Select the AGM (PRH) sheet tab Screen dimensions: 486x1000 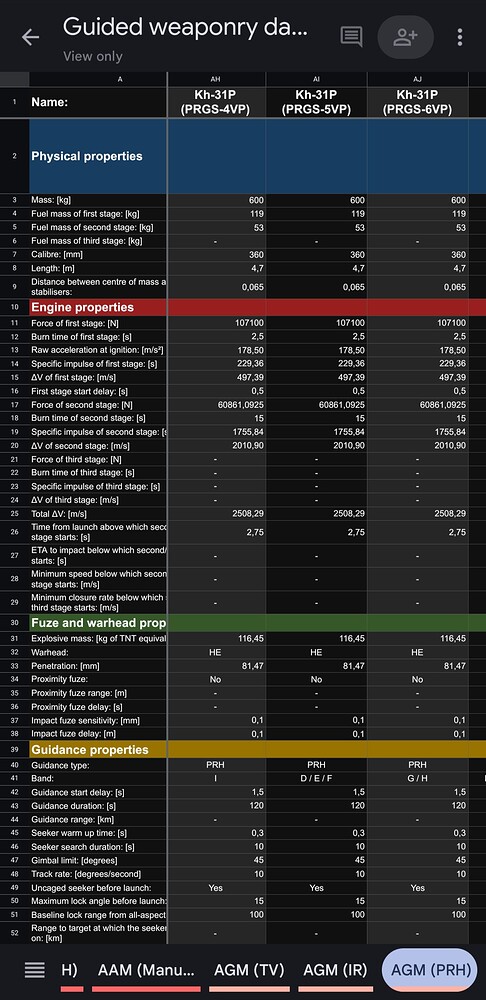431,970
